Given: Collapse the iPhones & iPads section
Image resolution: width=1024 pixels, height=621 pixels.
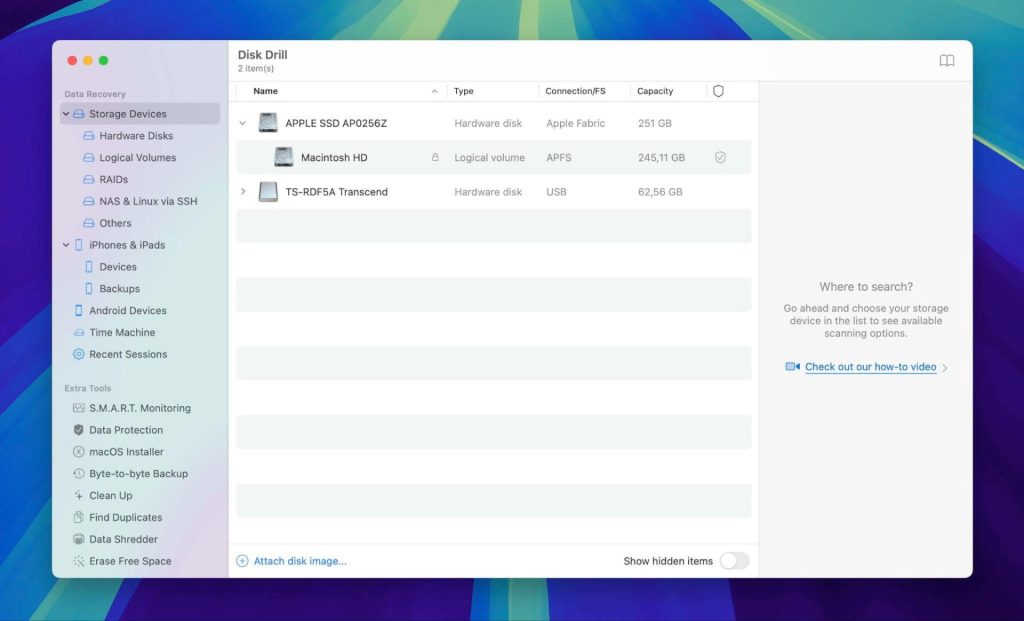Looking at the screenshot, I should pyautogui.click(x=66, y=245).
